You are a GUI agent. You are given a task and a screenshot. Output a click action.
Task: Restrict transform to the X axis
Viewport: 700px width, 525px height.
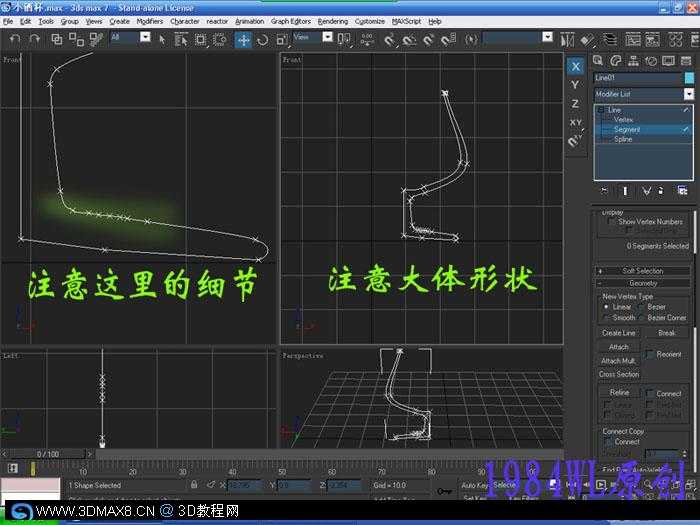coord(575,67)
